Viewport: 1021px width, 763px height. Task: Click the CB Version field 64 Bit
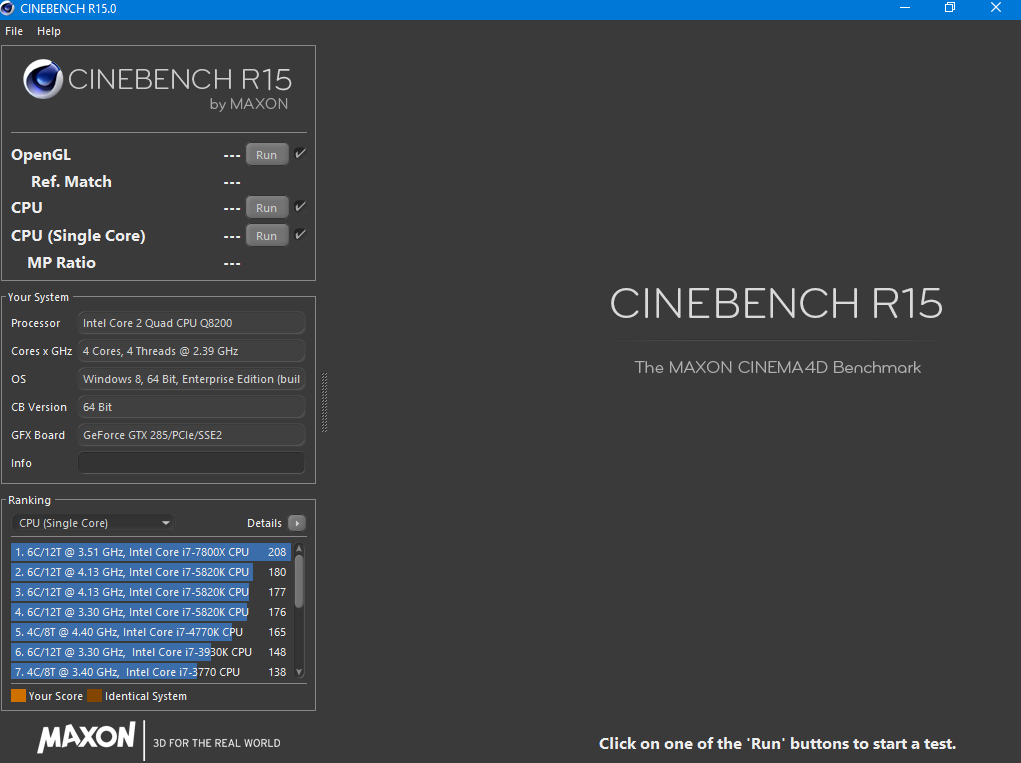coord(191,407)
